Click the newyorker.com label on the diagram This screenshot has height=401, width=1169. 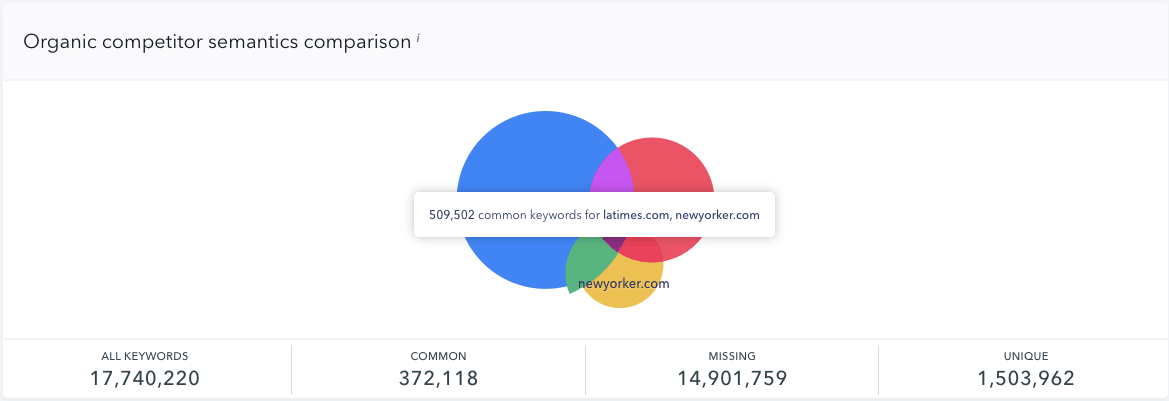coord(623,284)
